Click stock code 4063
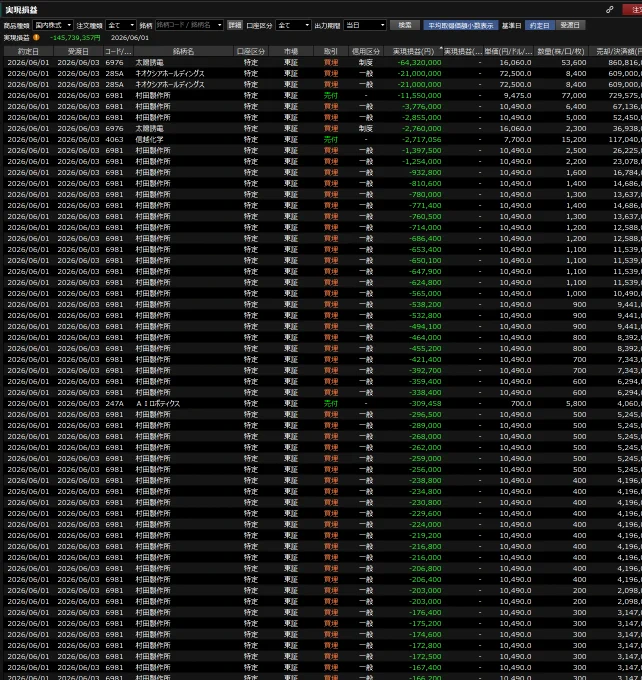Screen dimensions: 642x680 point(114,140)
